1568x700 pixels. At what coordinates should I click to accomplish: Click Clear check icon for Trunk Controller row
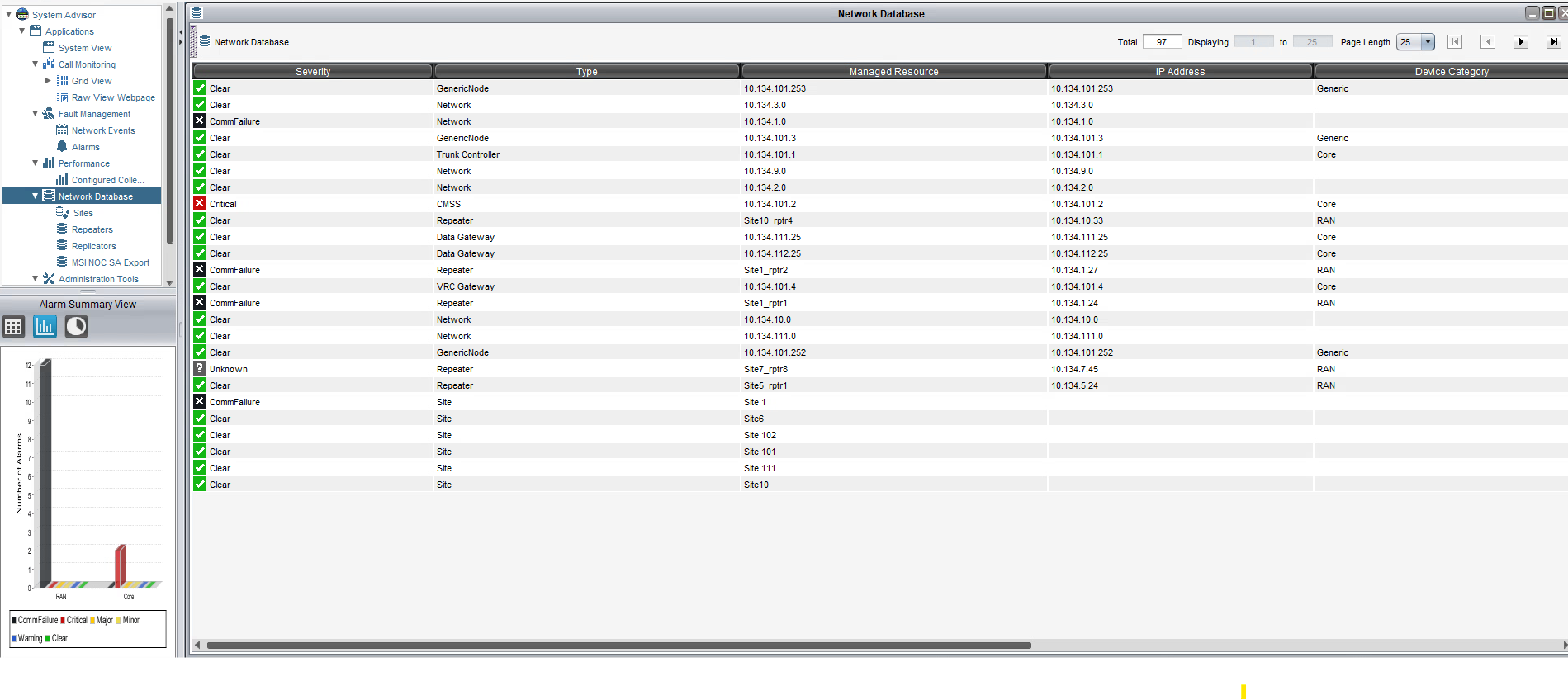pos(200,154)
